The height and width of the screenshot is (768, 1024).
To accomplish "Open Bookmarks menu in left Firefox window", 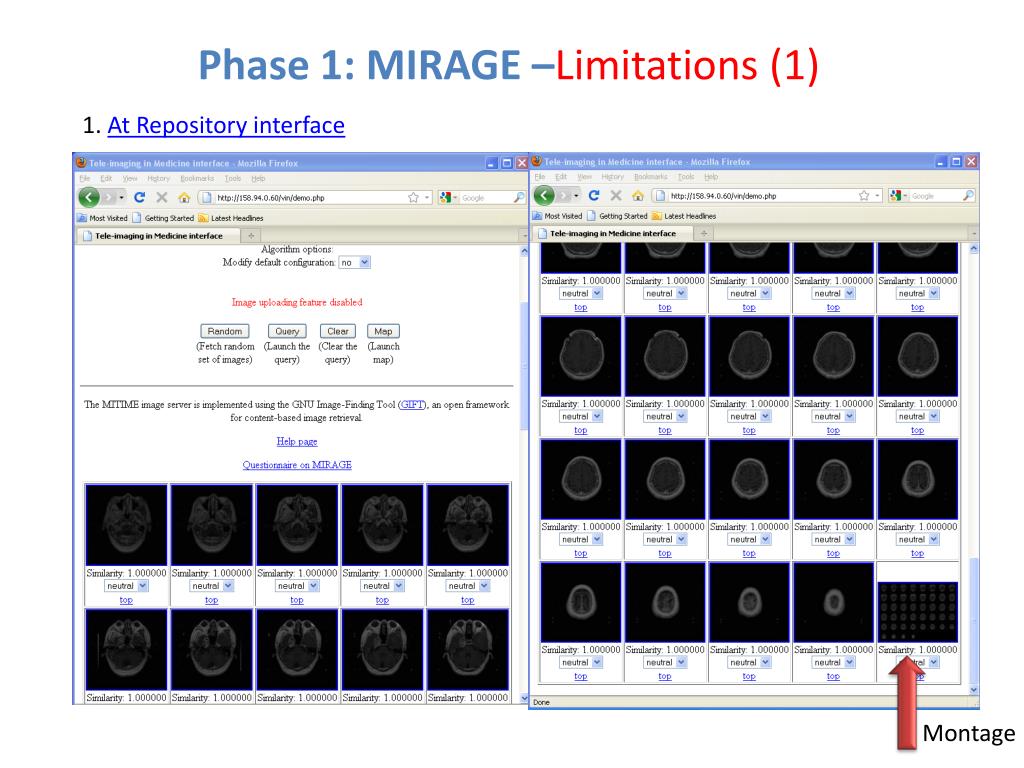I will click(197, 178).
